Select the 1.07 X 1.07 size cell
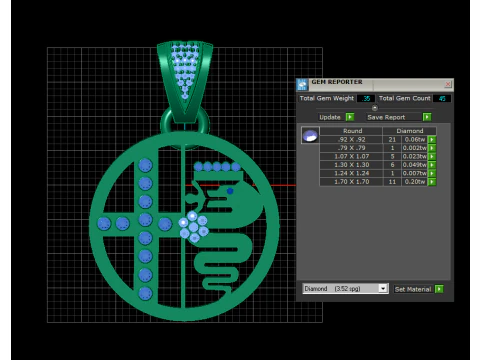 pos(351,156)
